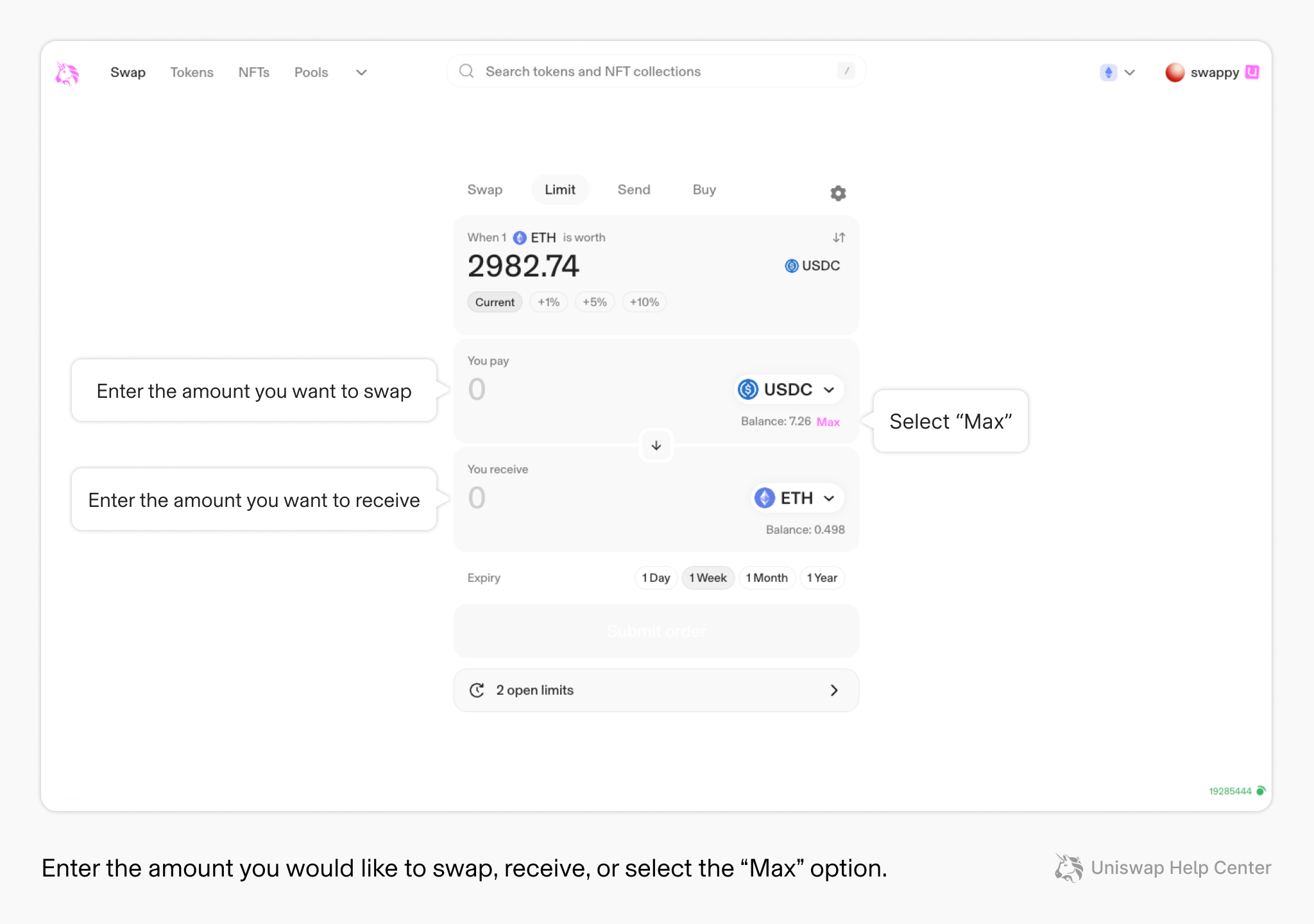
Task: Focus the Search tokens and NFT collections field
Action: click(x=656, y=71)
